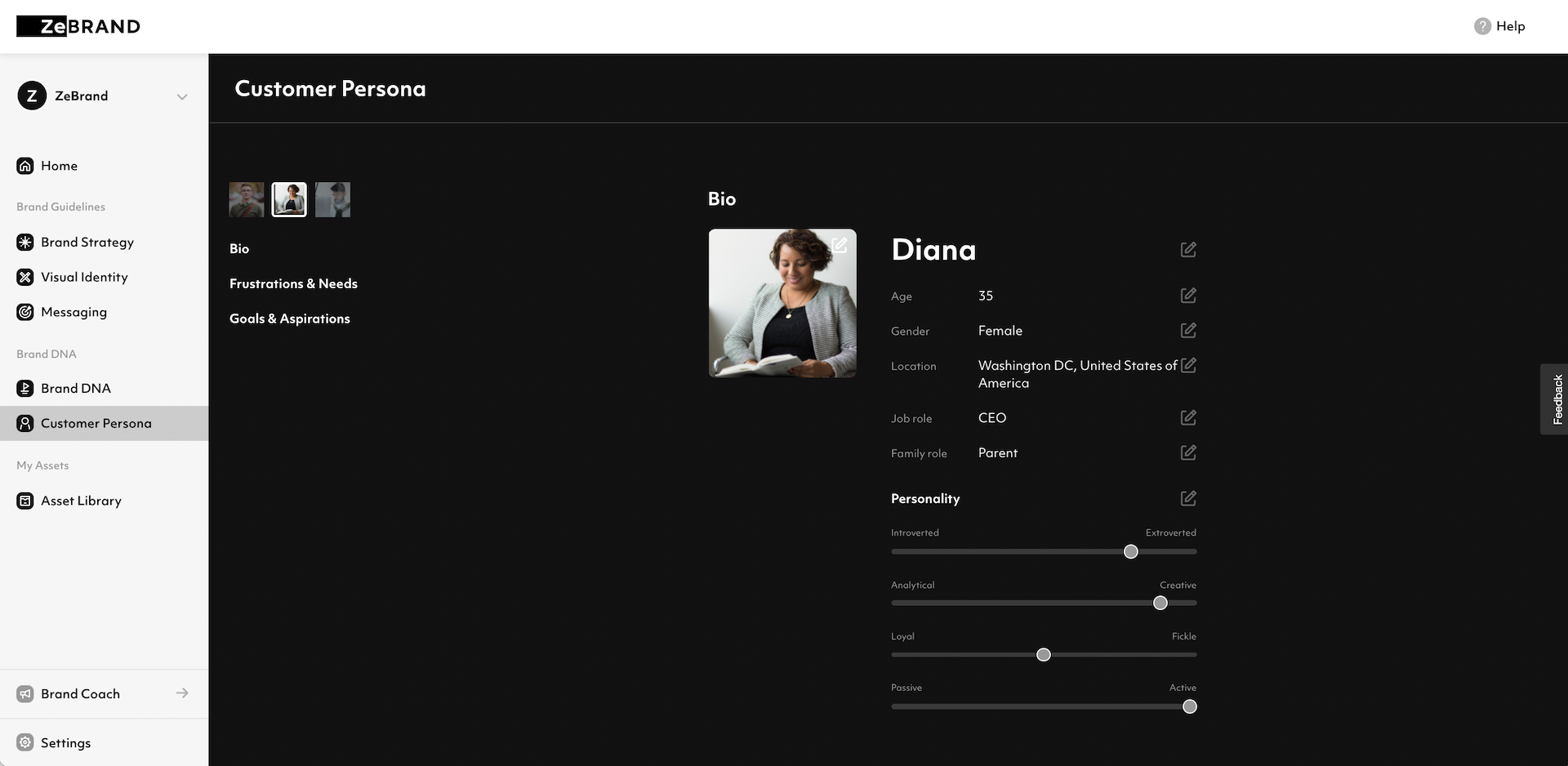Edit the Gender field
Screen dimensions: 1568x766
1188,330
